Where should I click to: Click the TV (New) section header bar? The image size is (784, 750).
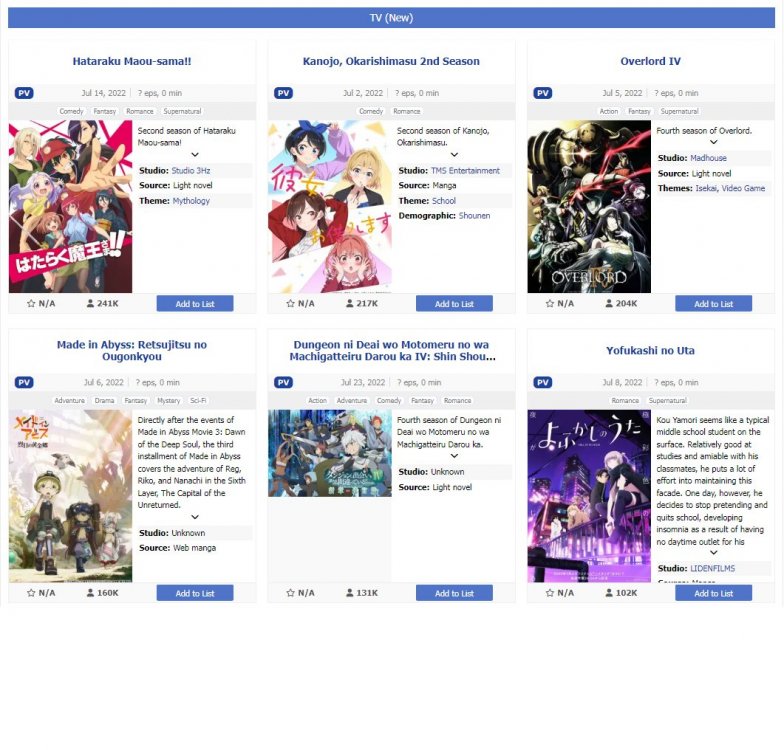tap(392, 18)
